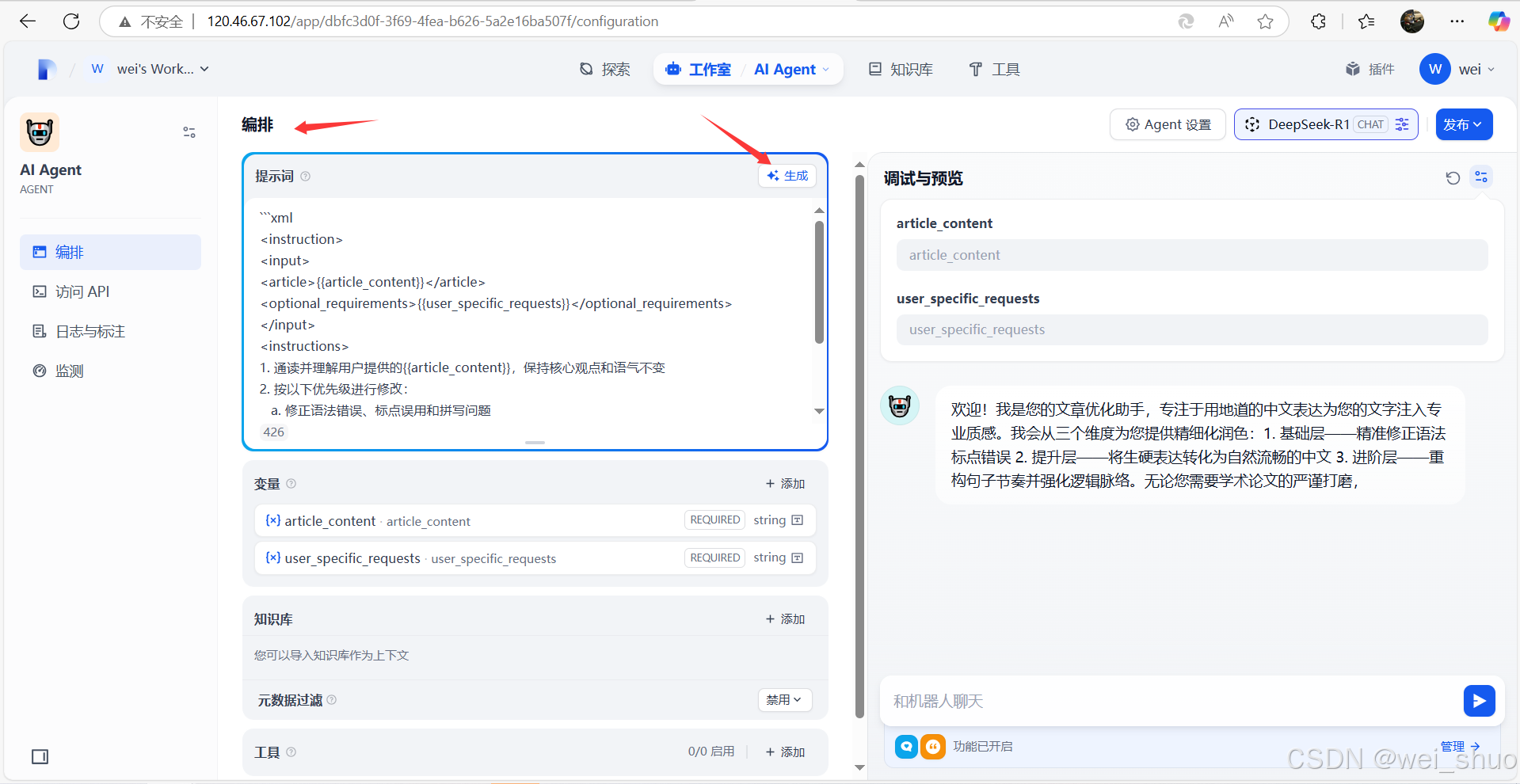Open the 禁用 metadata filter dropdown

pos(784,700)
